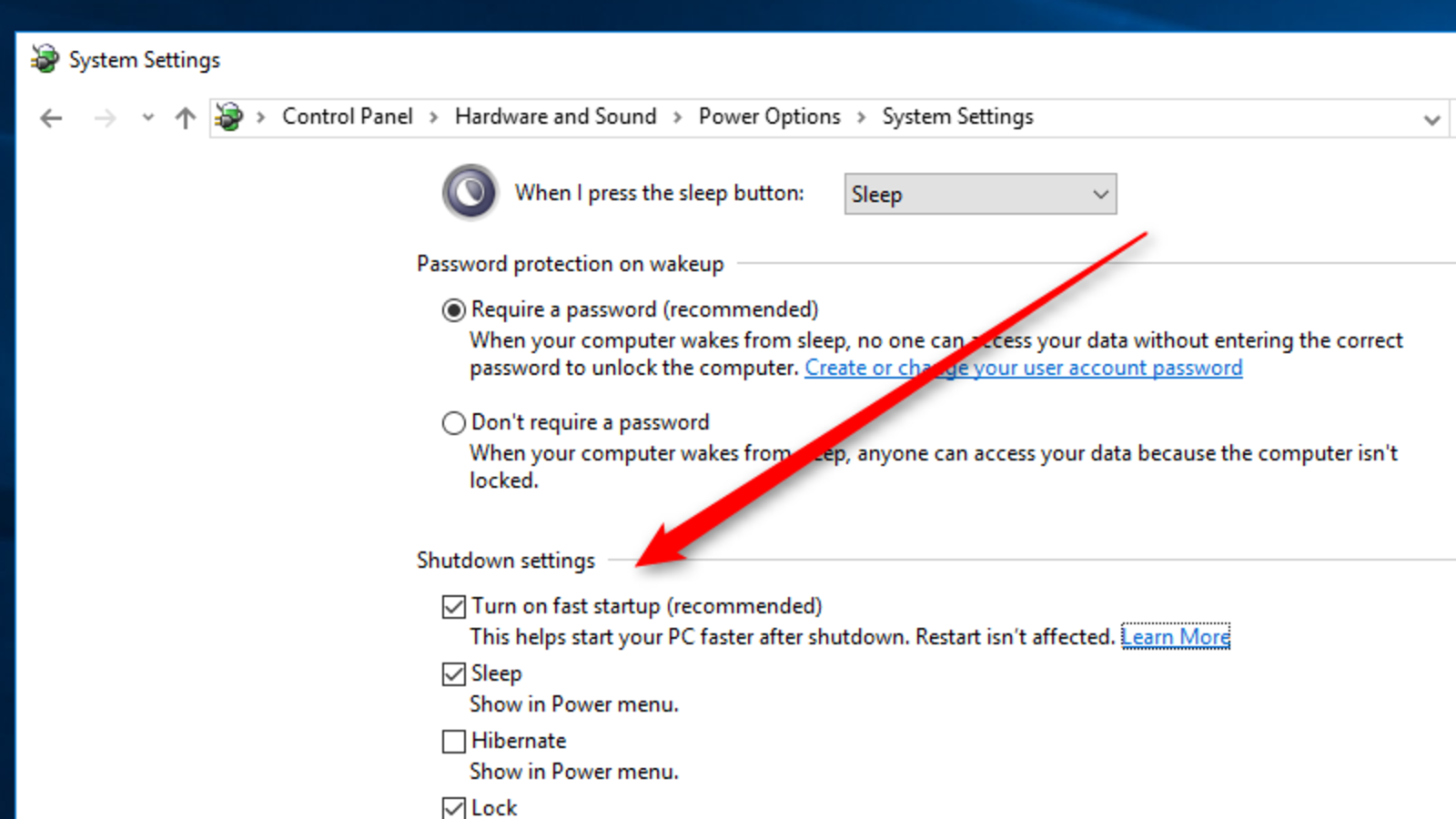Click the Learn More link
The image size is (1456, 819).
point(1176,637)
